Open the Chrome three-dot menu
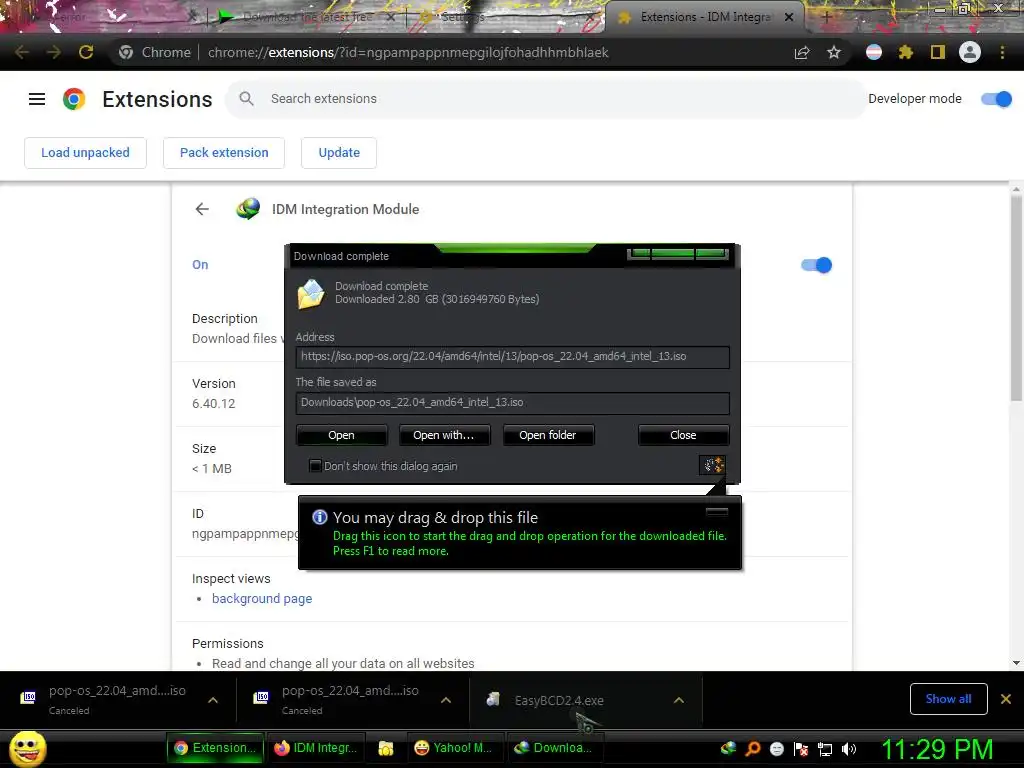The image size is (1024, 768). coord(1002,52)
